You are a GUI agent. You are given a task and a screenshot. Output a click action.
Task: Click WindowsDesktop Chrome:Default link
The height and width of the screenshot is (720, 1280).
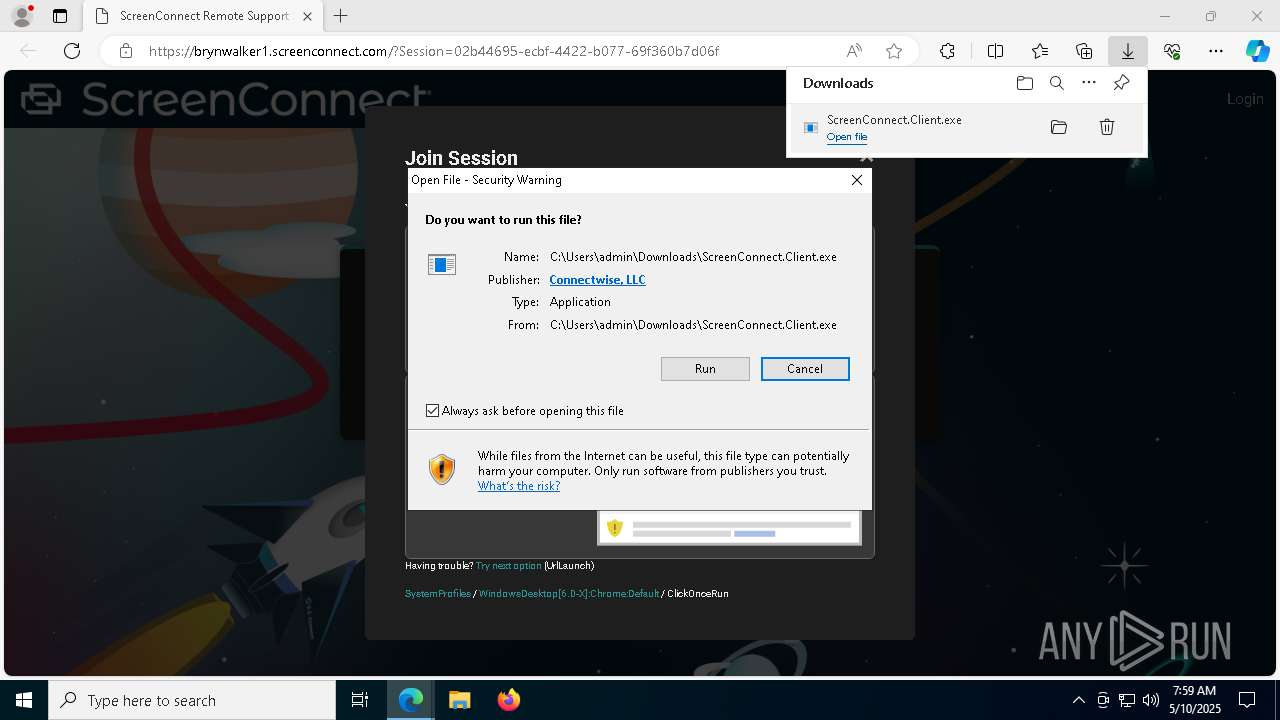(x=569, y=594)
